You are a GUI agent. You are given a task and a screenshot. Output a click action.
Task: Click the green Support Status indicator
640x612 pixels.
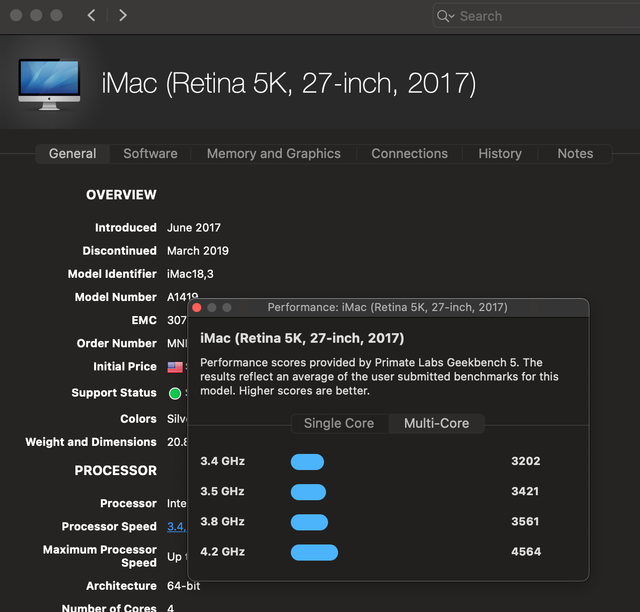pyautogui.click(x=175, y=394)
